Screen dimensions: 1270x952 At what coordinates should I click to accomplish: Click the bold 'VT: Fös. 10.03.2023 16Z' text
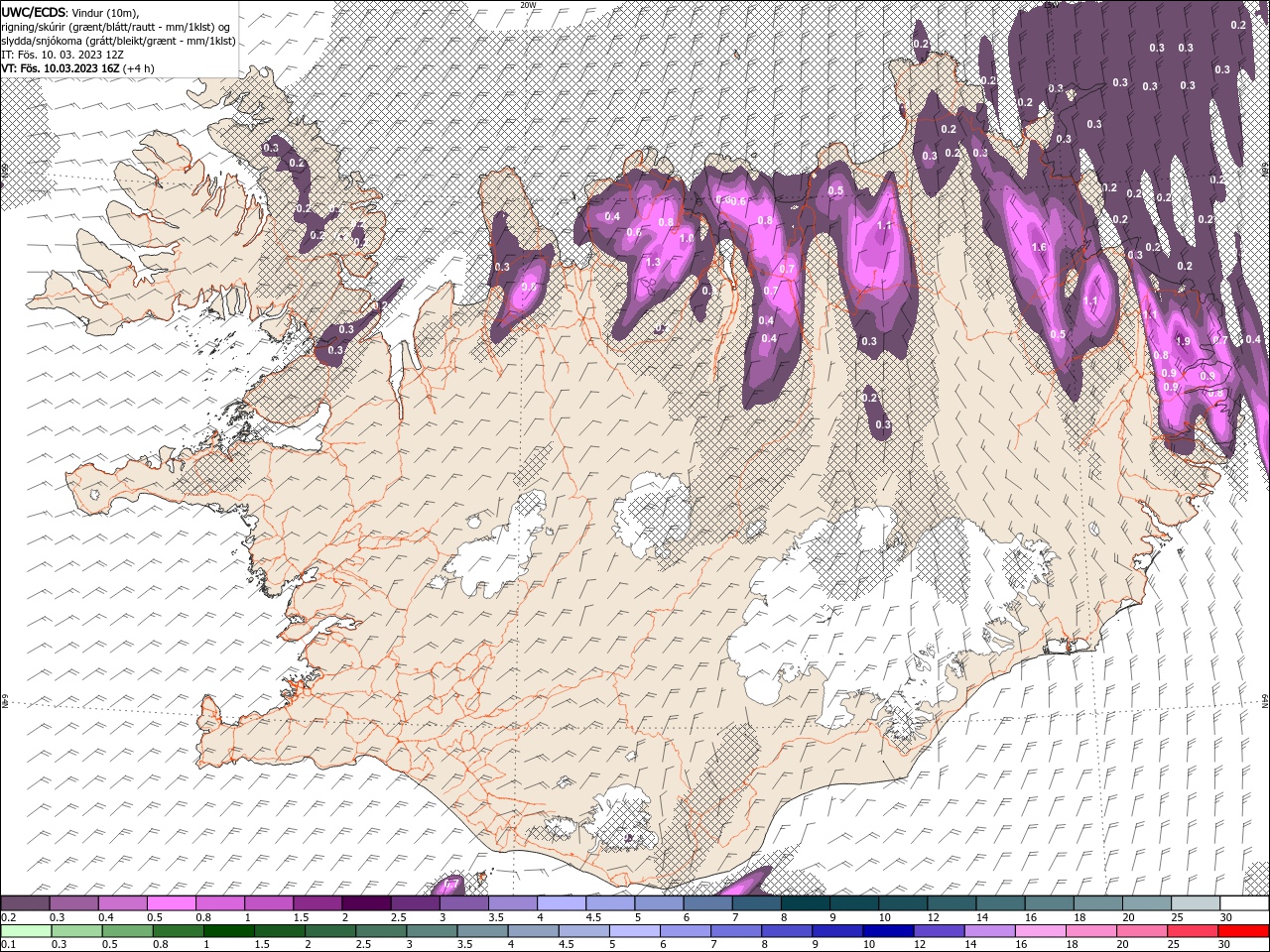coord(61,68)
